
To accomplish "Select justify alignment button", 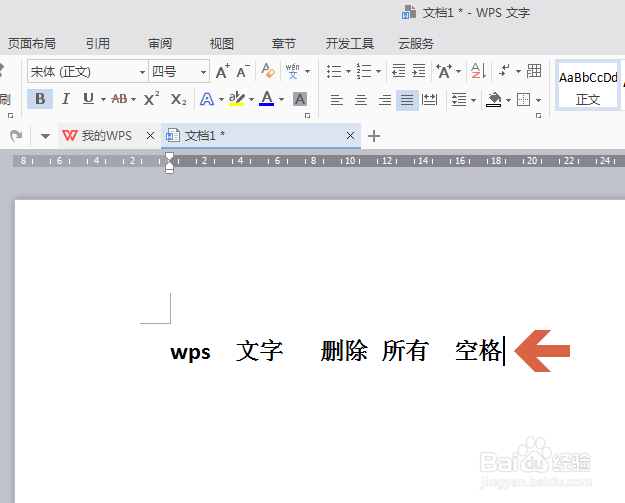I will coord(407,100).
